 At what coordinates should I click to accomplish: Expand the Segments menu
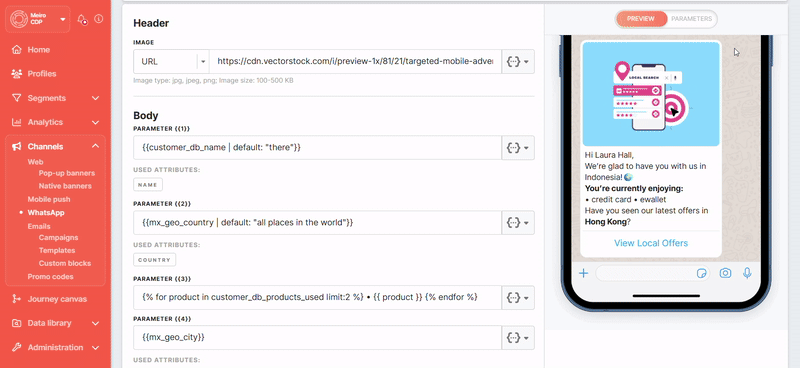pos(95,98)
